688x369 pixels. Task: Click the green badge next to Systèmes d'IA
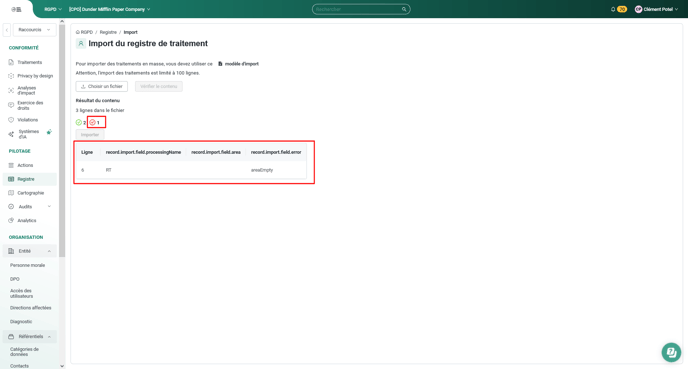(x=49, y=132)
